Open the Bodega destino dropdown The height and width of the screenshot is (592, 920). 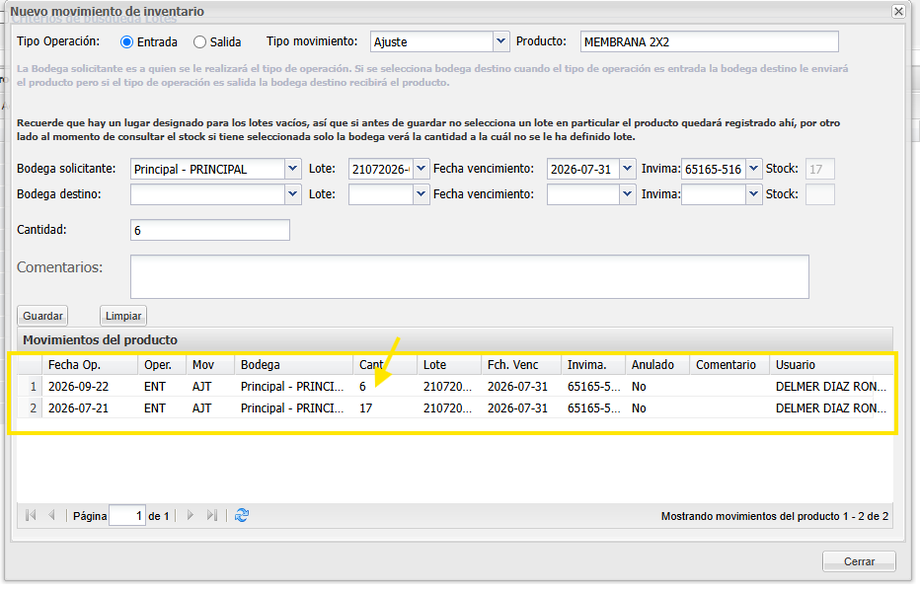(x=293, y=194)
